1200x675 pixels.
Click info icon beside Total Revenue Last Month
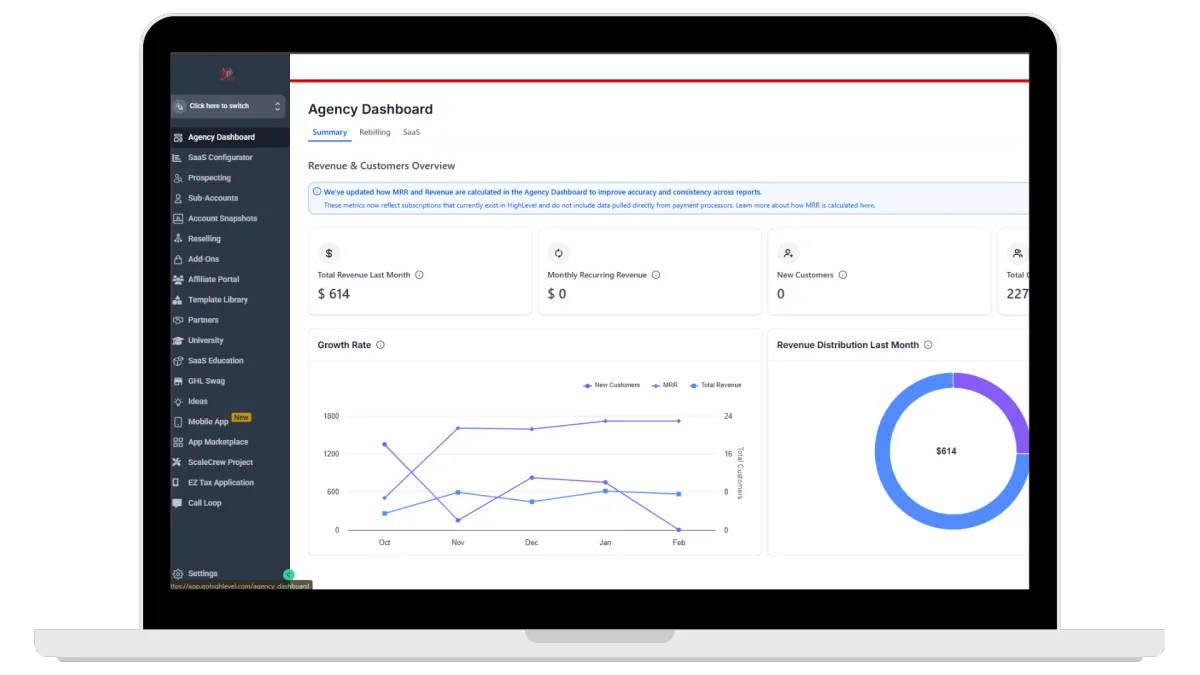[419, 275]
